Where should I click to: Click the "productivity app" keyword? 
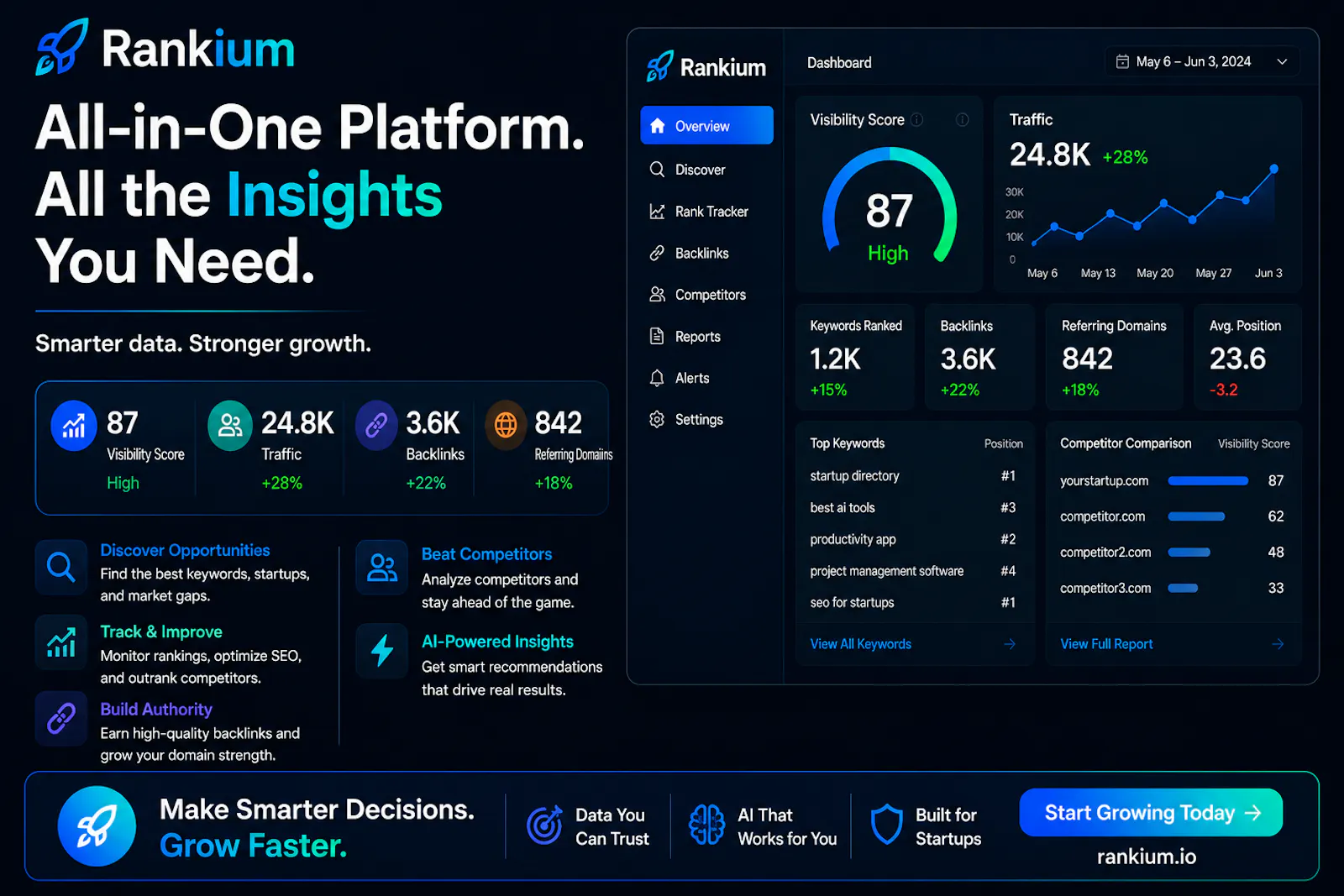pyautogui.click(x=853, y=539)
